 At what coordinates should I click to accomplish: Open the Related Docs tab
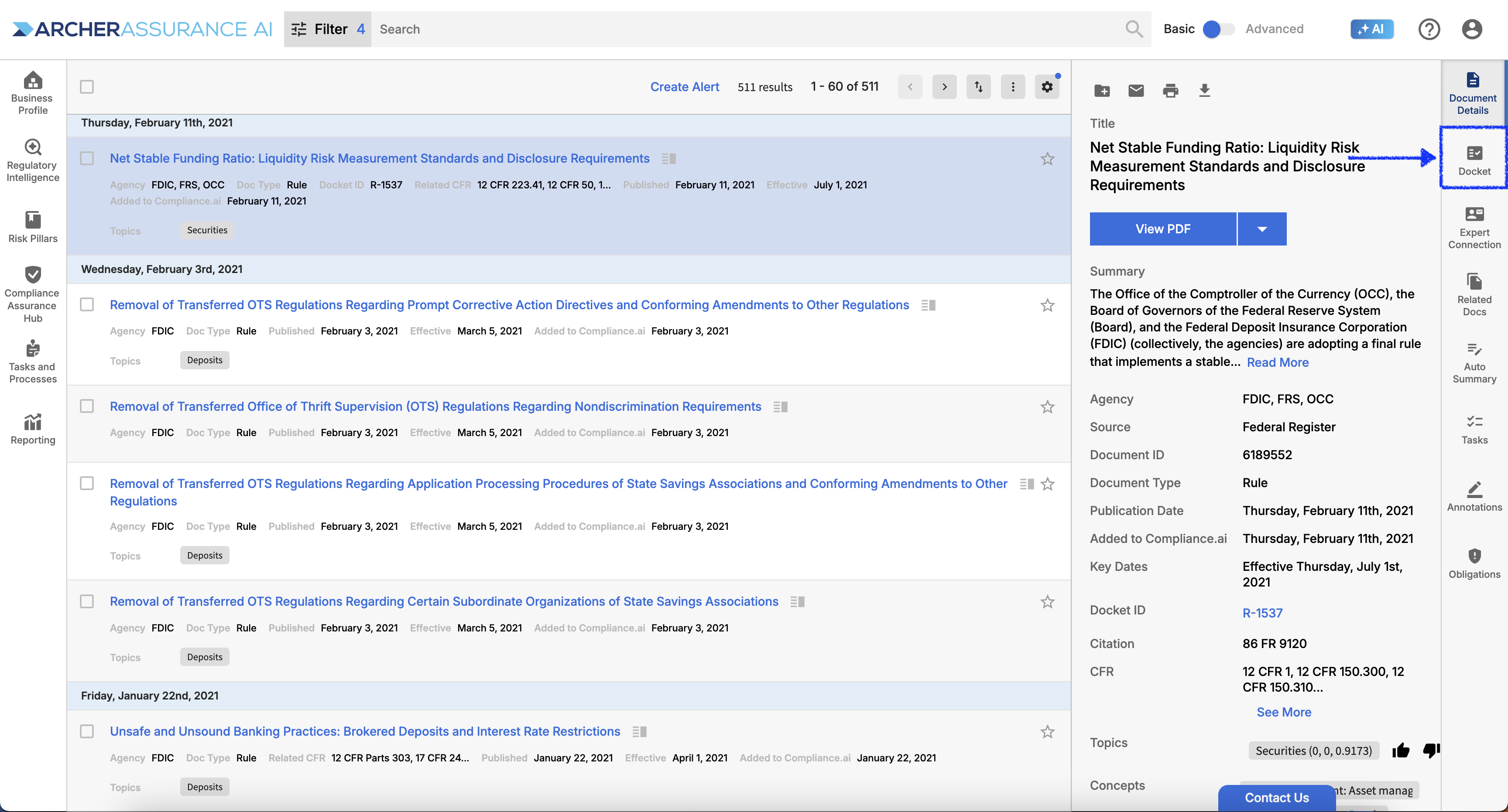coord(1474,295)
